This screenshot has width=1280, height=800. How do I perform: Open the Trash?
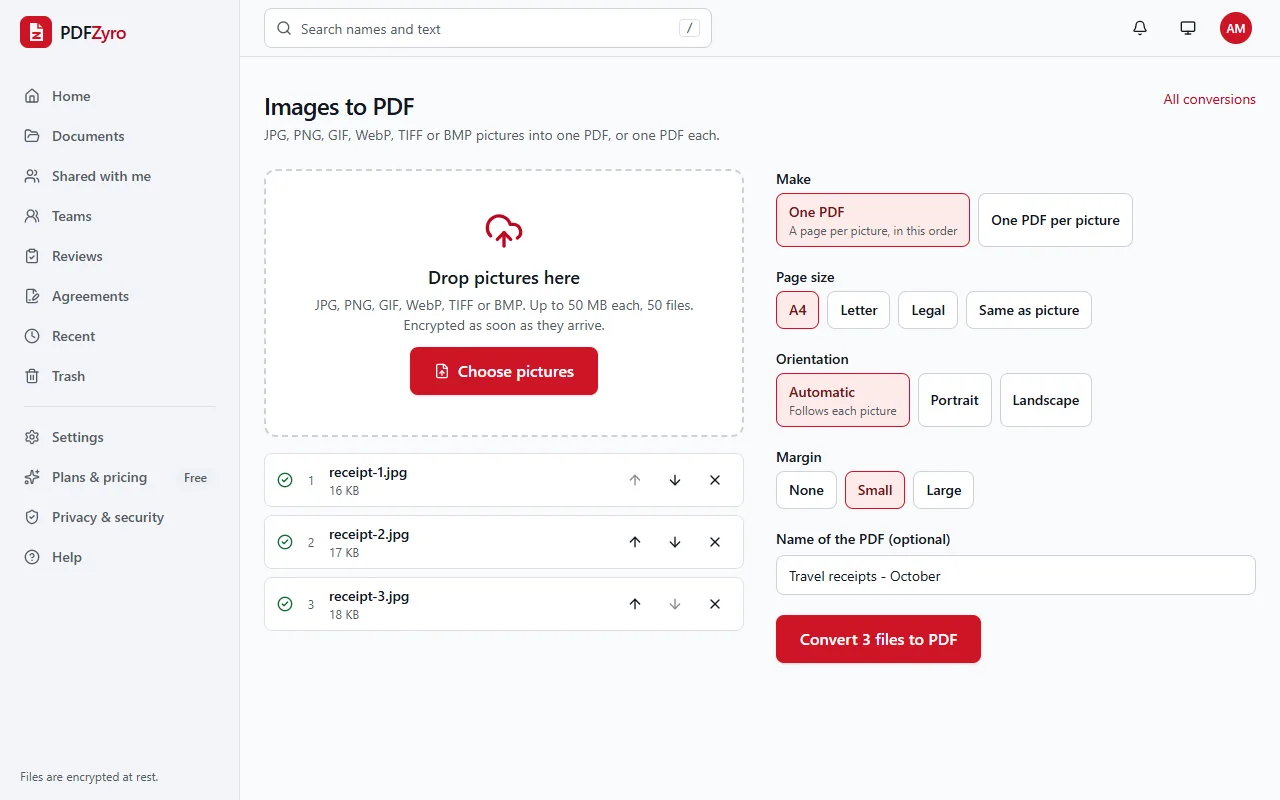pos(120,376)
